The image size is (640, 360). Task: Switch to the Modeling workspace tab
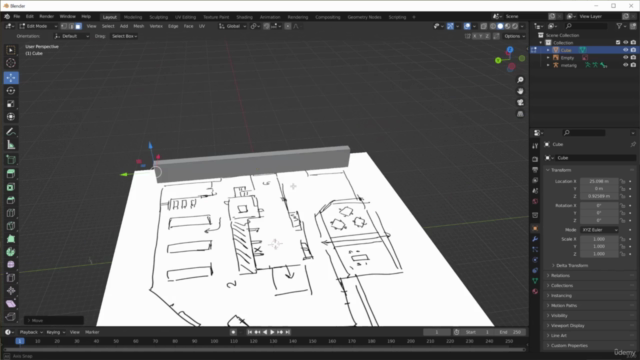pyautogui.click(x=133, y=17)
